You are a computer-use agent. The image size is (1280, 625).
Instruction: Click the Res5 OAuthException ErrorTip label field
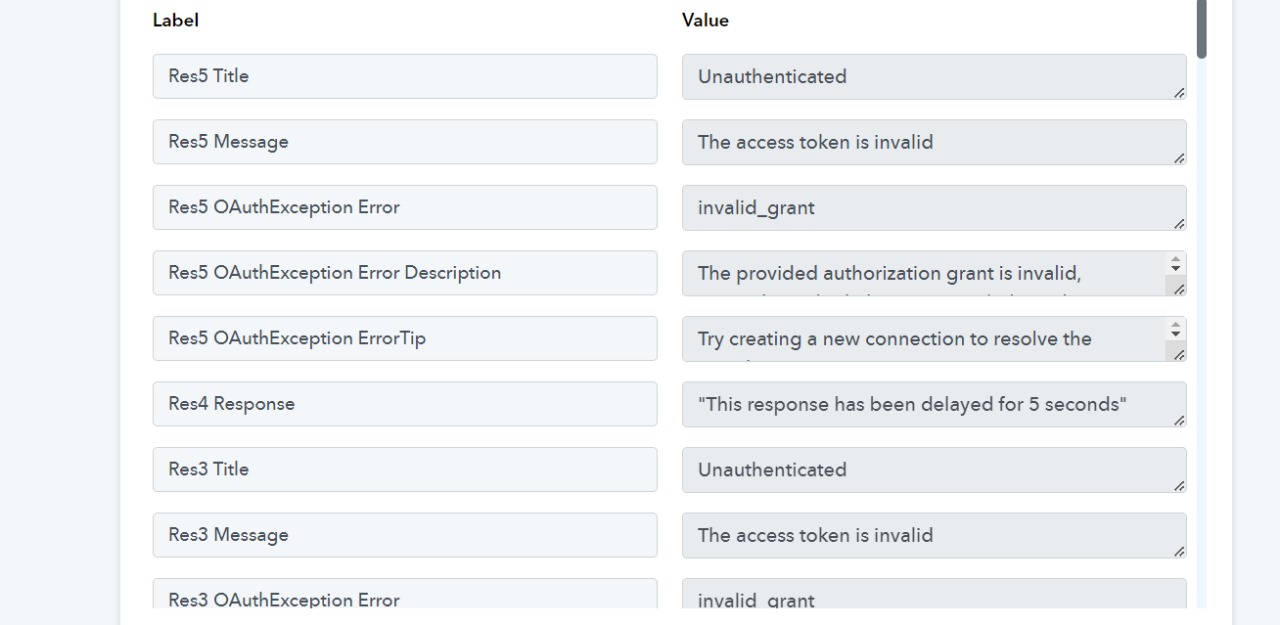pyautogui.click(x=405, y=338)
